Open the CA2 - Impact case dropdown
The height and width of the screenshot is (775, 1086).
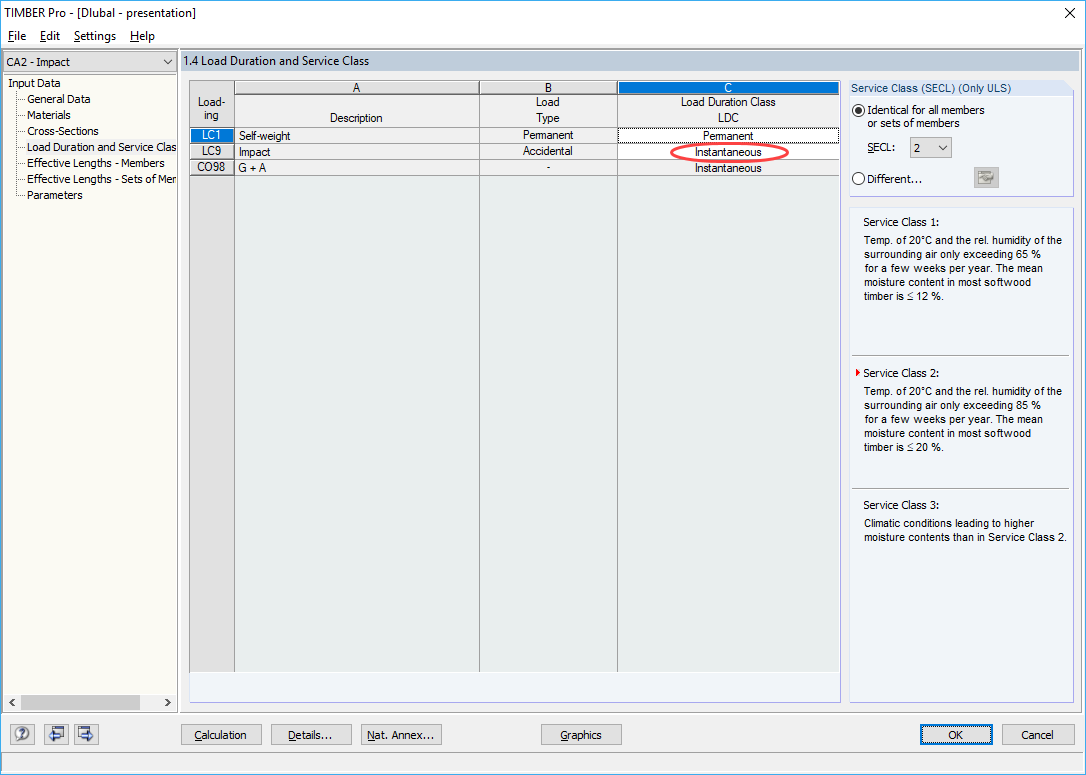coord(169,61)
